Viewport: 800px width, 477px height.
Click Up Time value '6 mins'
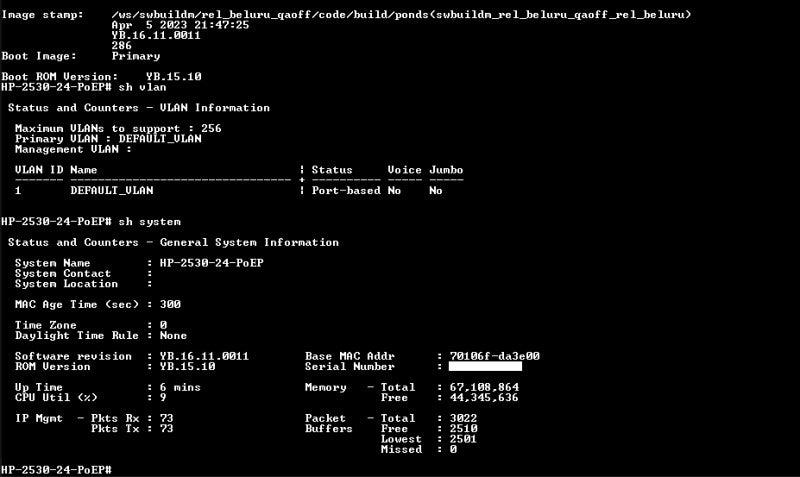coord(180,387)
